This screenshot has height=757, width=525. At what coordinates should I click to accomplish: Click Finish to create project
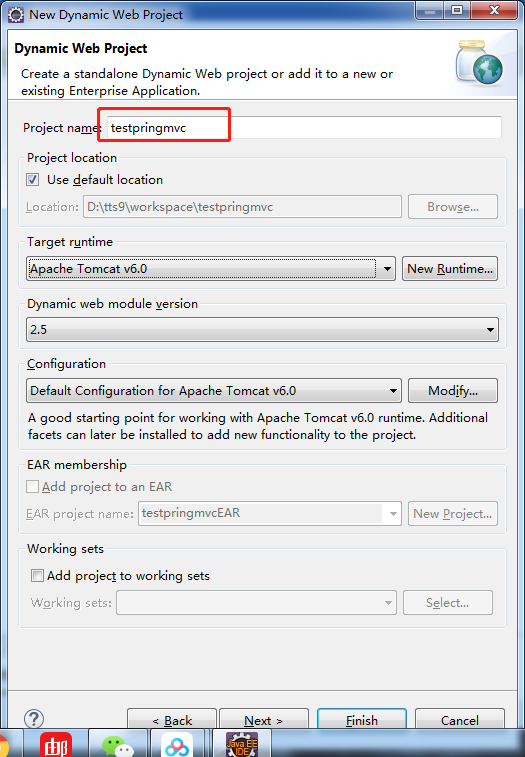pos(362,719)
